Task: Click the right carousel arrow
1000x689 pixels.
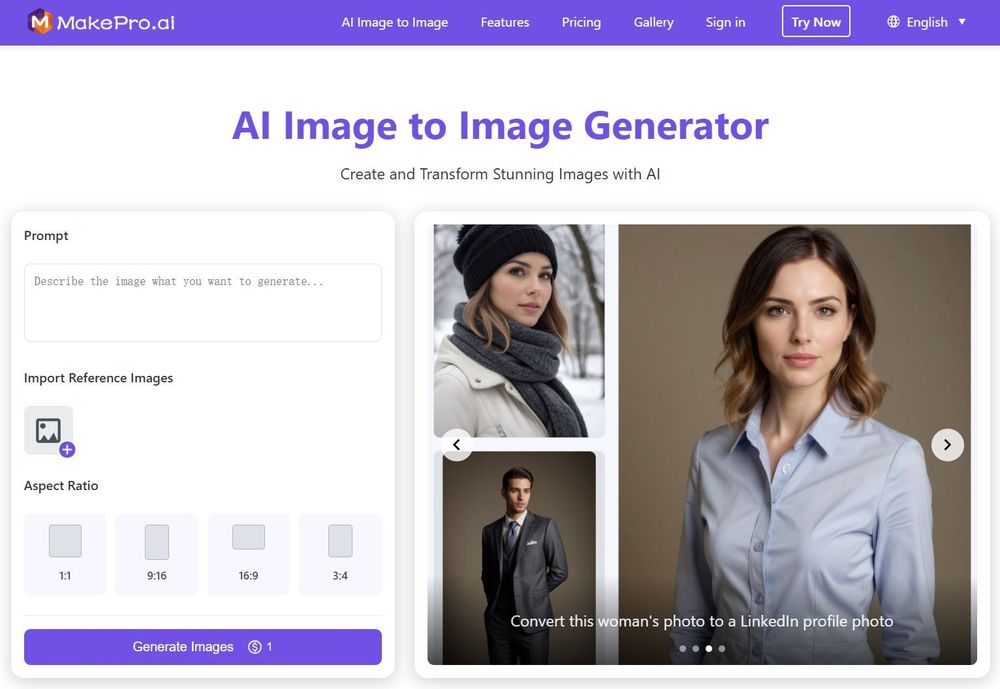Action: (947, 445)
